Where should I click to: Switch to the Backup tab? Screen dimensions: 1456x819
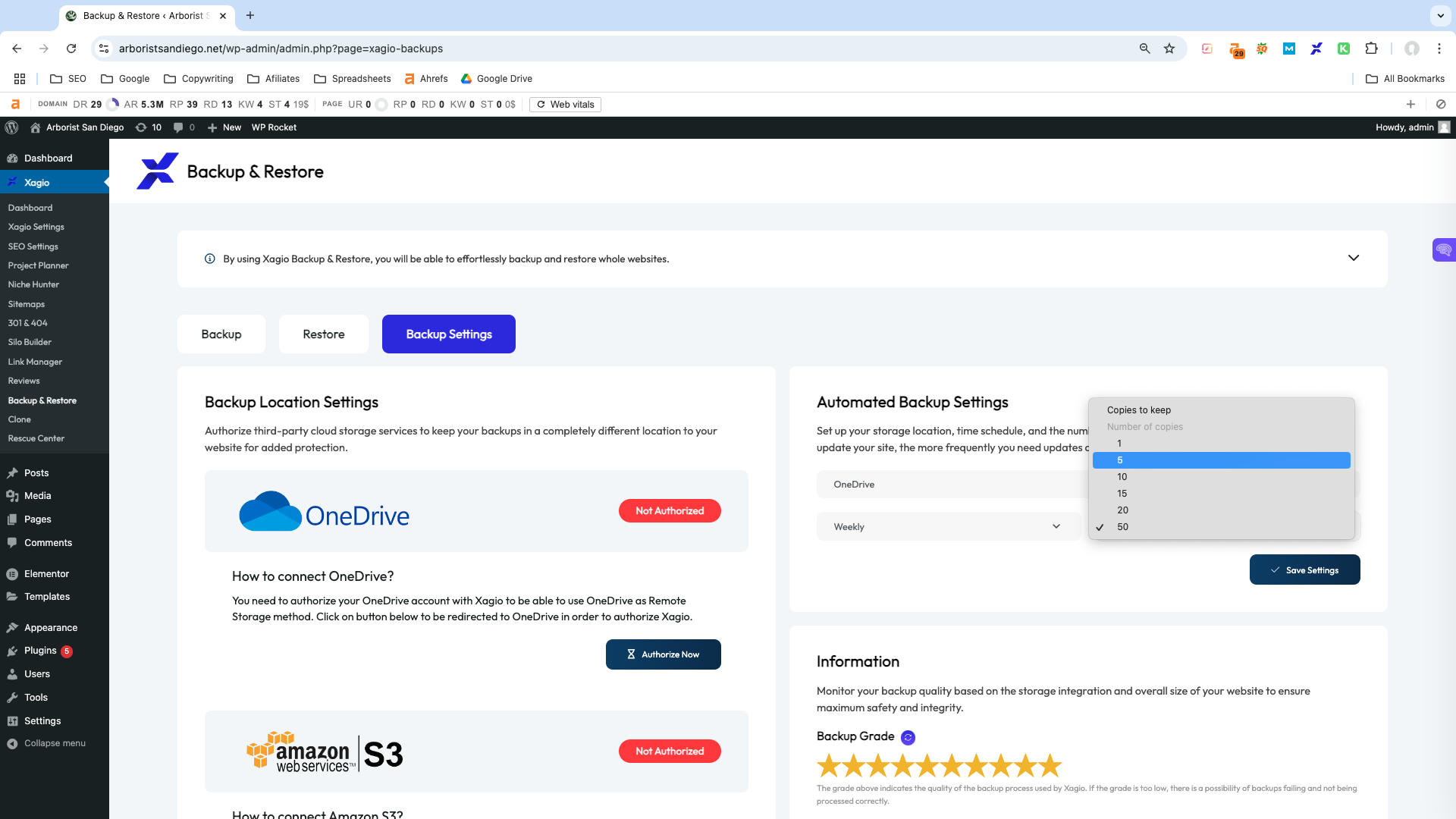221,334
